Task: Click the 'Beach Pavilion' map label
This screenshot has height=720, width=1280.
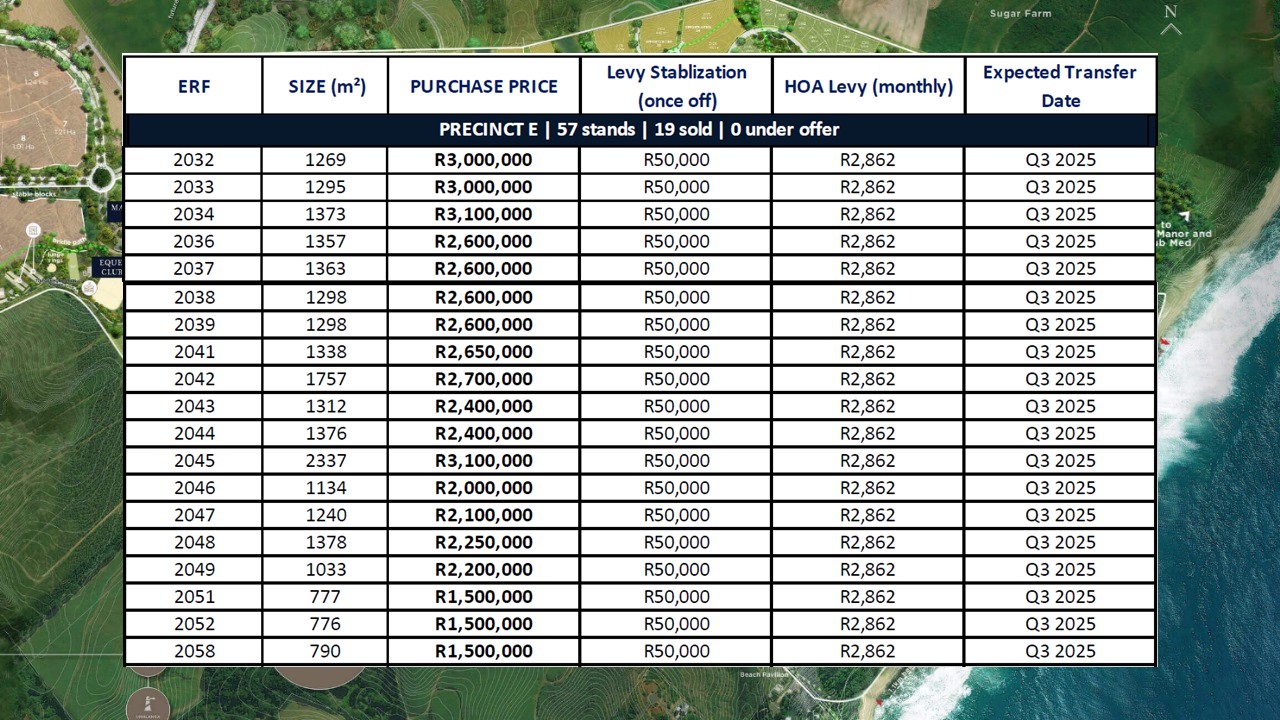Action: tap(764, 675)
